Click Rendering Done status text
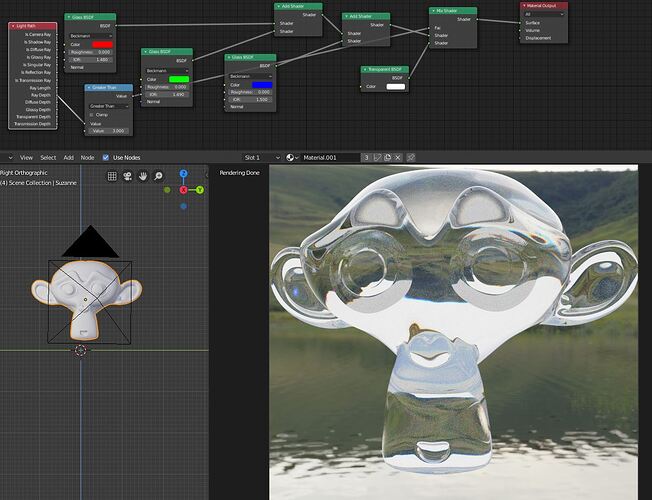 tap(240, 173)
